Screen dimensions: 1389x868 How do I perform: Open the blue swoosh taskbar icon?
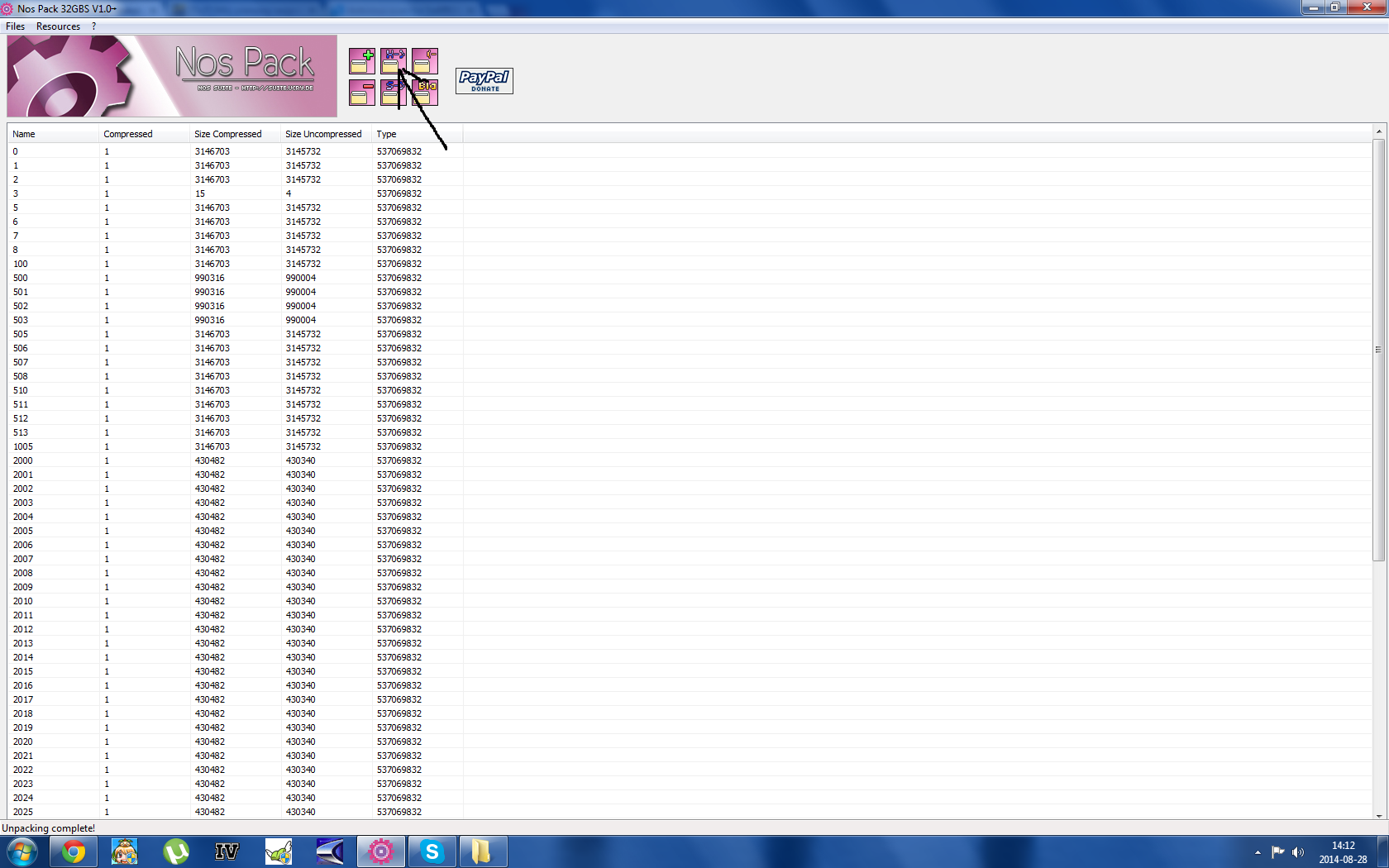pos(330,851)
